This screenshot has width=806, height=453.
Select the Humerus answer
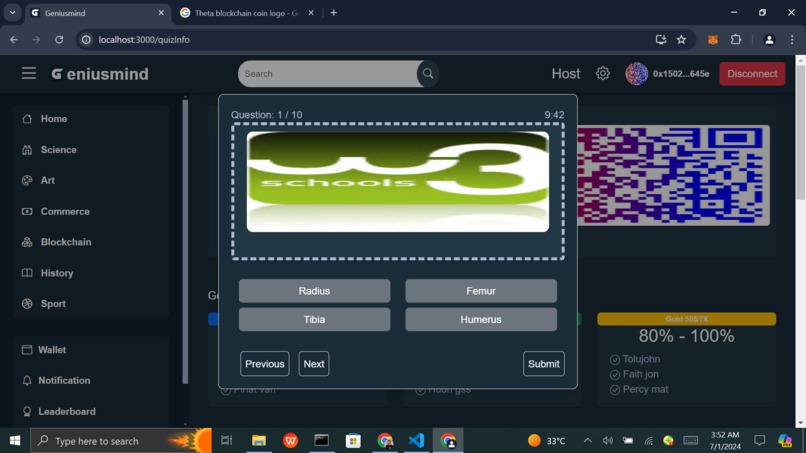pos(481,319)
